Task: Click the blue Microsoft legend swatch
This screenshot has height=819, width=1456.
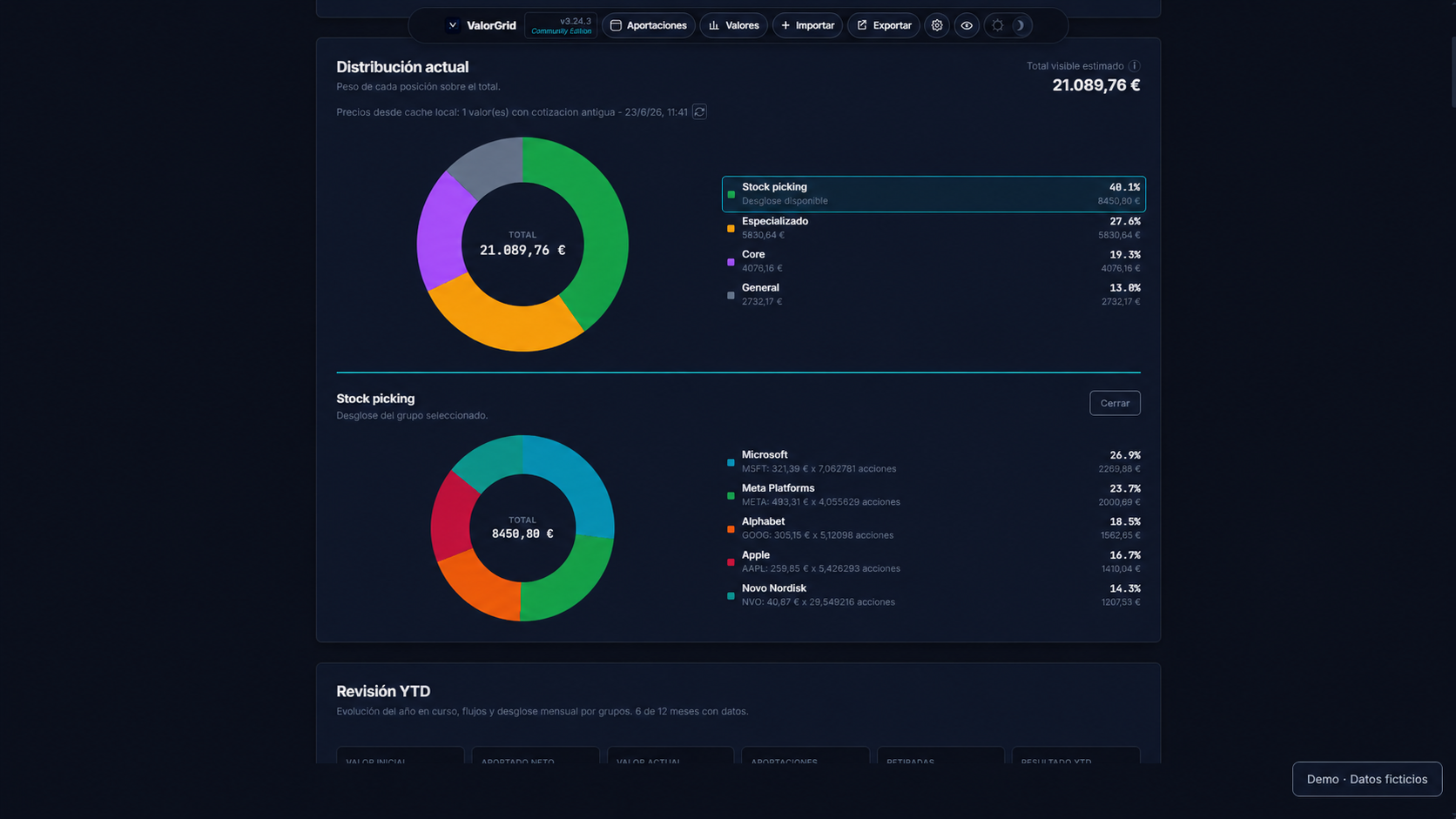Action: tap(731, 462)
